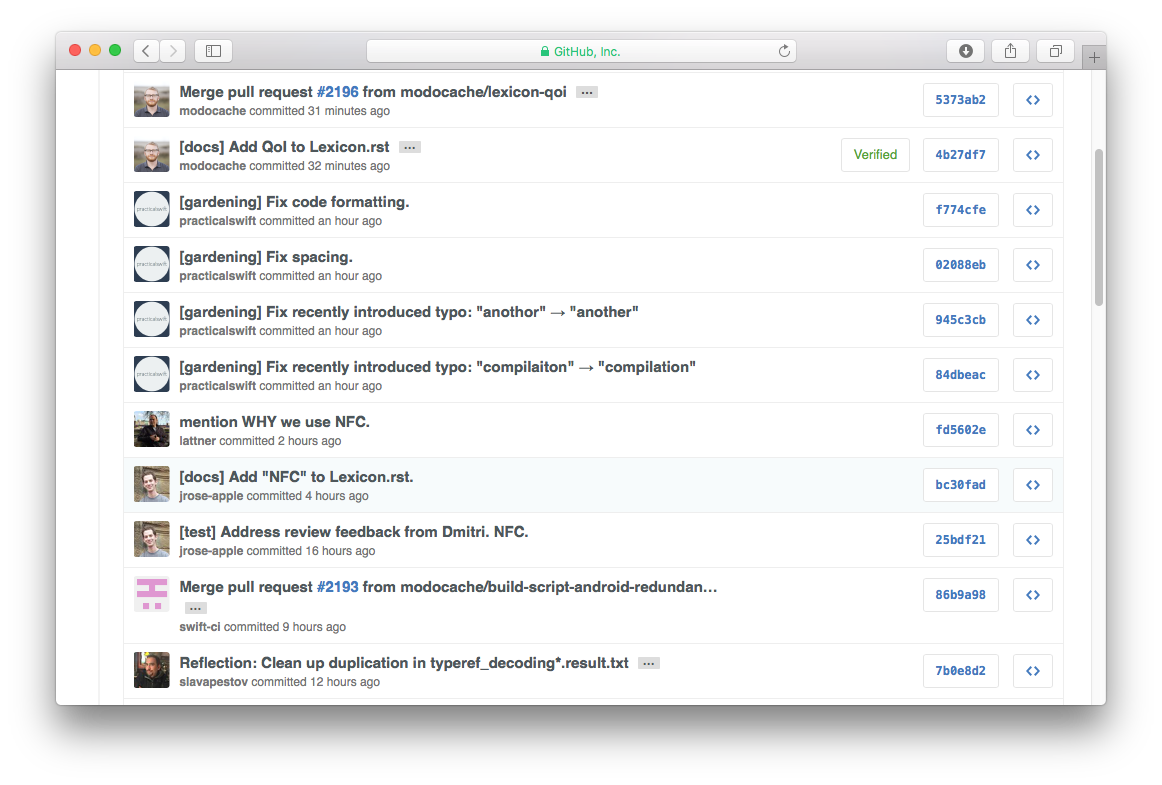The height and width of the screenshot is (785, 1162).
Task: Click the GitHub, Inc. address bar
Action: pos(581,51)
